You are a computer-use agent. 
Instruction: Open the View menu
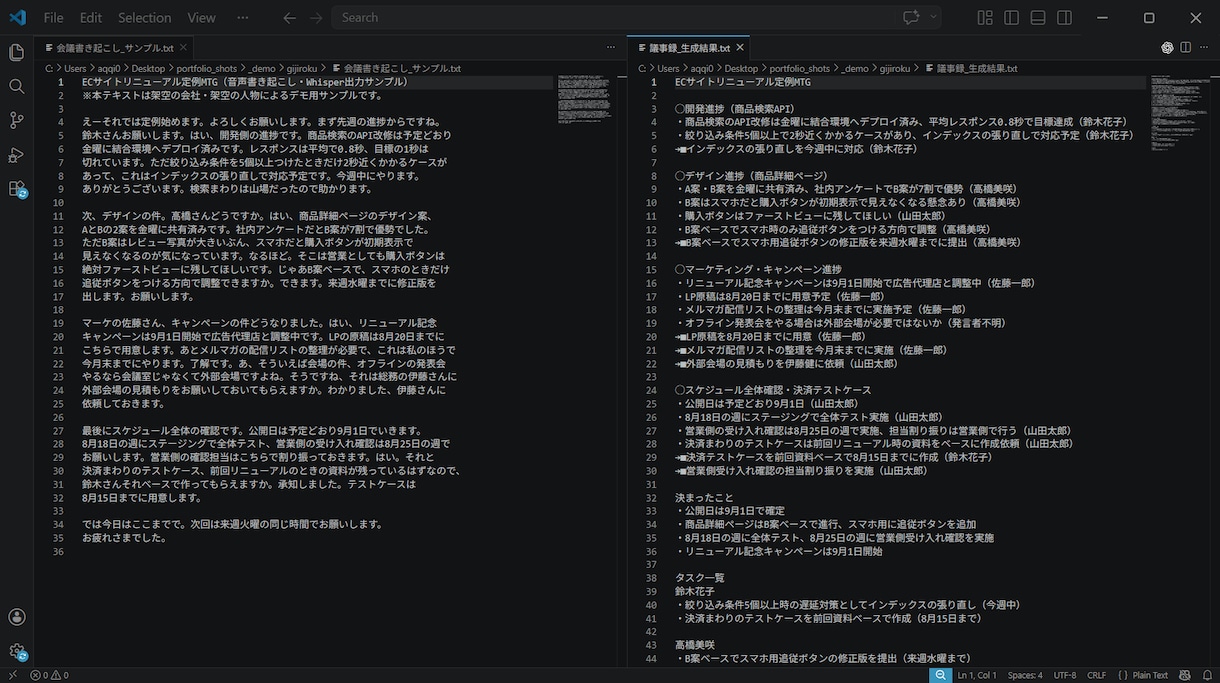[201, 17]
